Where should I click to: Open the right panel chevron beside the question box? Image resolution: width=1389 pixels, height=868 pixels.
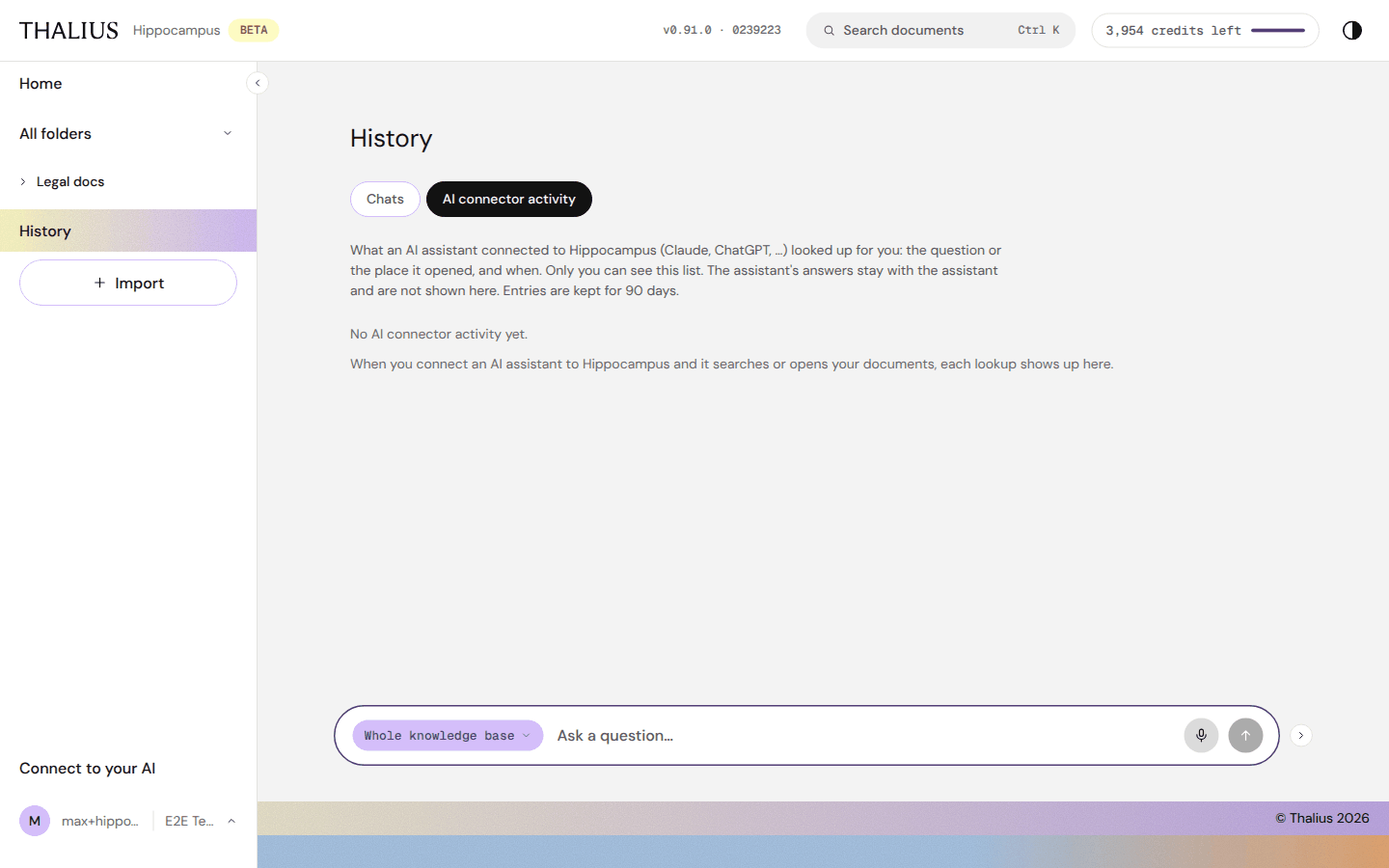[1300, 735]
